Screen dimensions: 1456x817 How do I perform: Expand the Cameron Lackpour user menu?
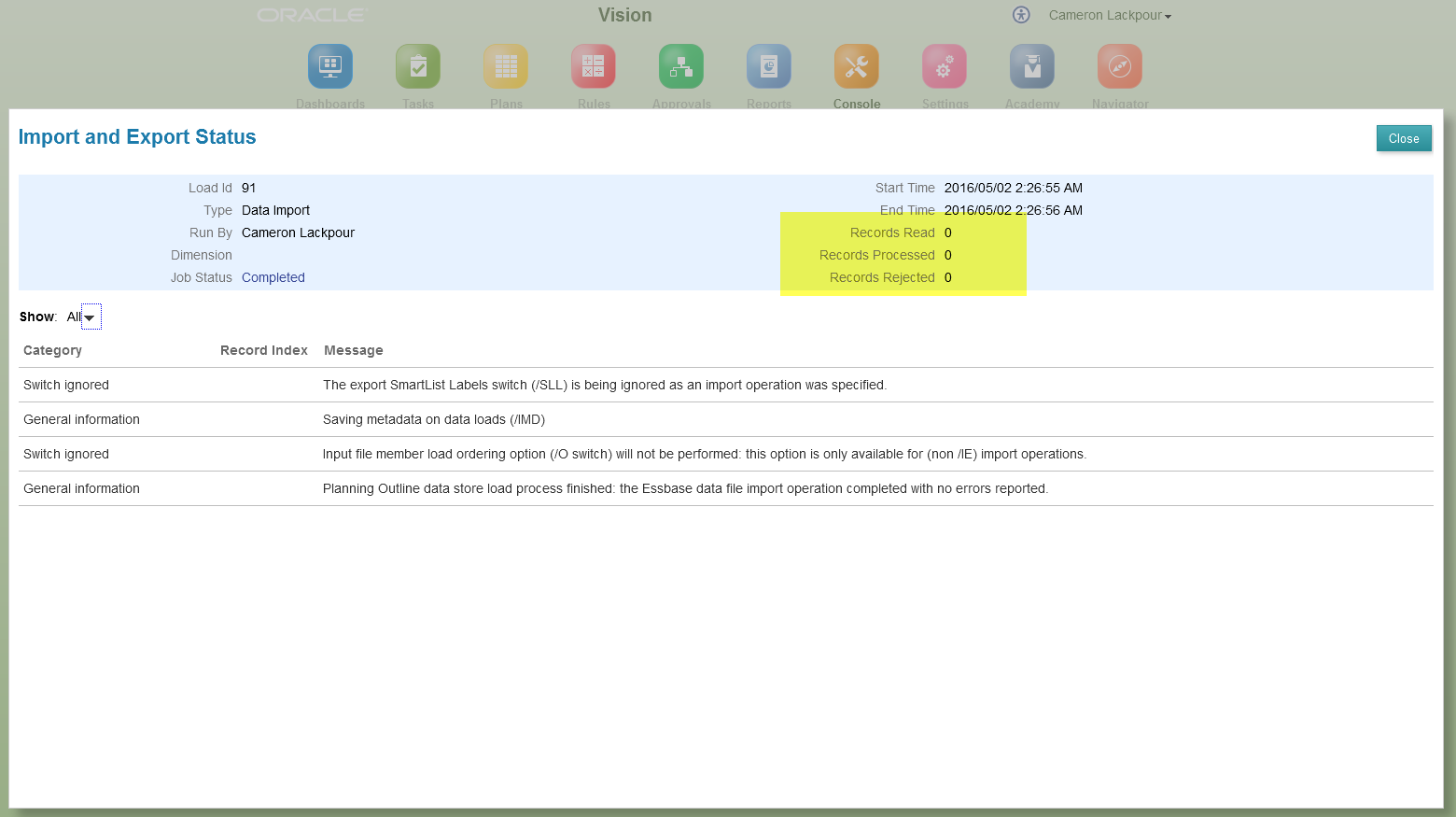pos(1110,15)
